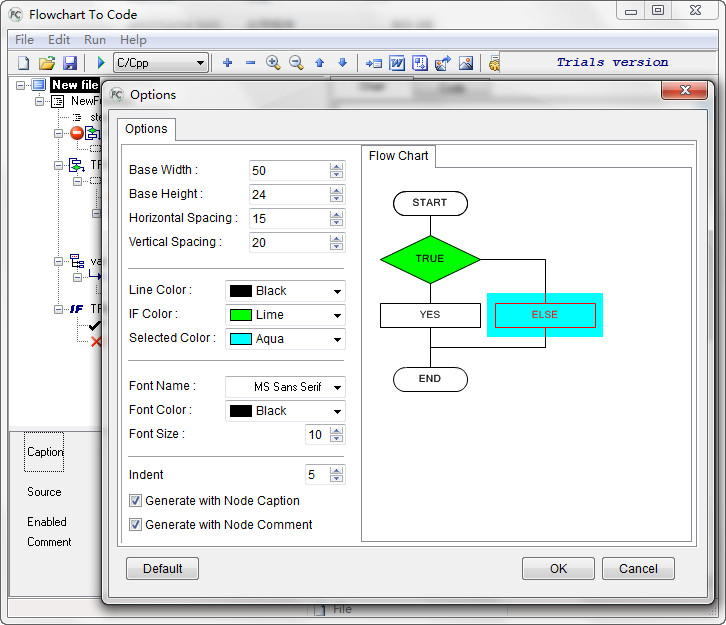Select the black checkmark branch in tree

tap(95, 325)
